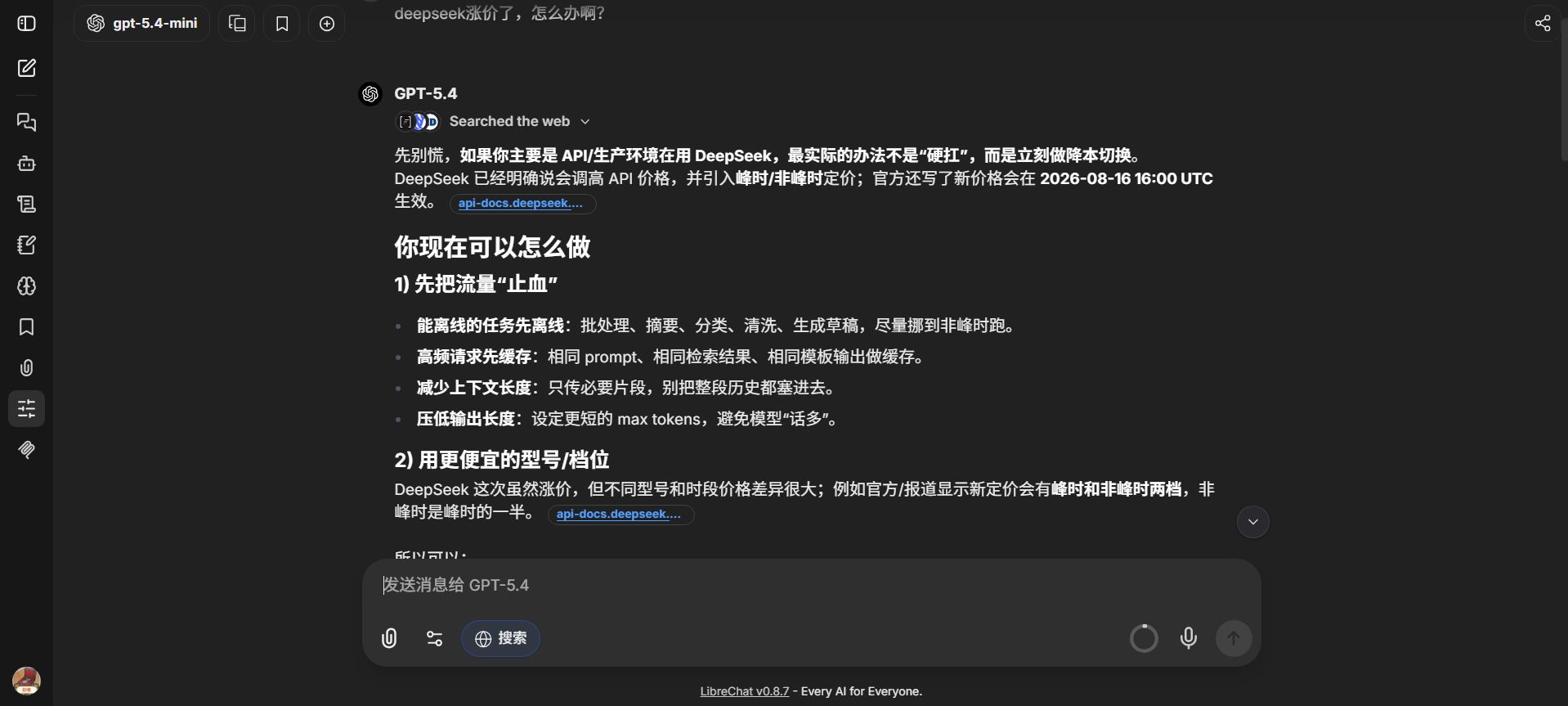Send message with the up-arrow button
This screenshot has width=1568, height=706.
1234,638
